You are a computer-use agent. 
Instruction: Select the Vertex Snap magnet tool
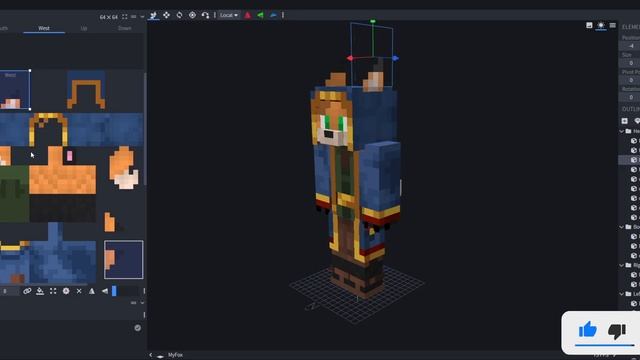coord(205,15)
